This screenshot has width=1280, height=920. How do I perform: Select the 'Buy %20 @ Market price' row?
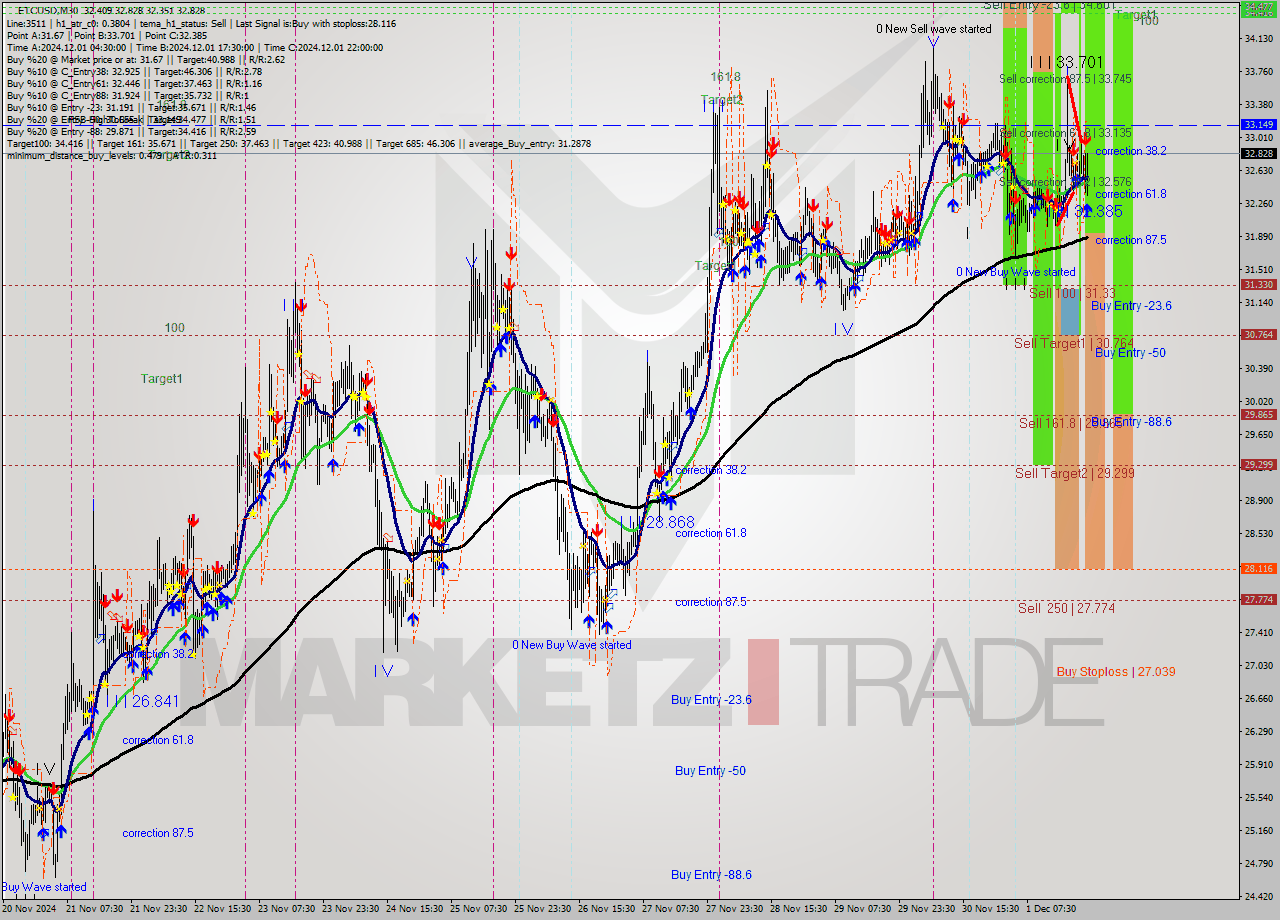(x=146, y=59)
